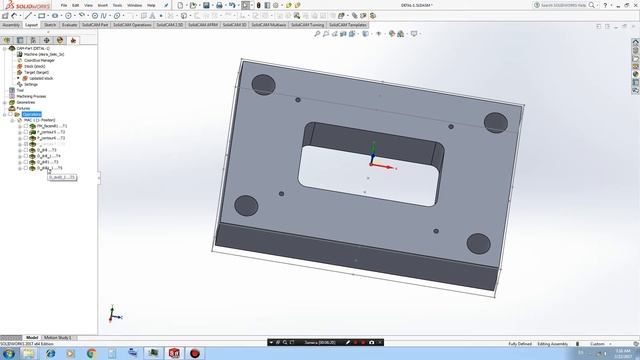640x360 pixels.
Task: Click the Apply Scene icon
Action: point(401,34)
